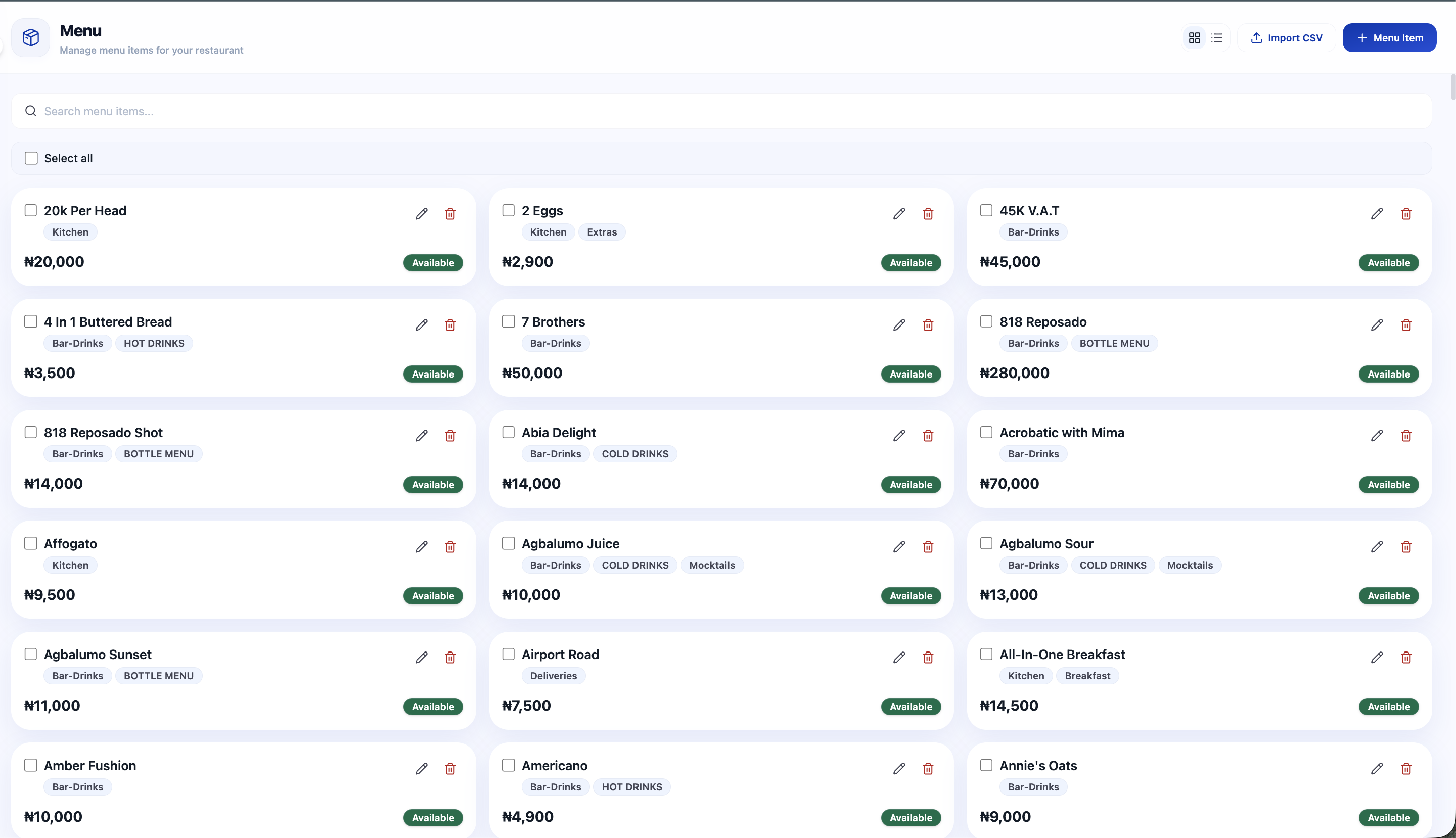Edit the 2 Eggs menu item
The width and height of the screenshot is (1456, 838).
(899, 213)
